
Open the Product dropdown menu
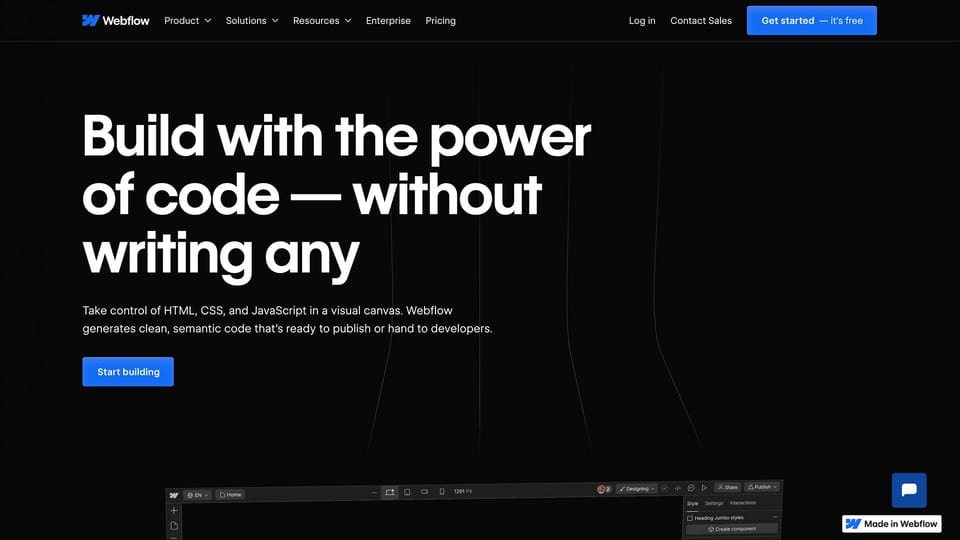187,20
